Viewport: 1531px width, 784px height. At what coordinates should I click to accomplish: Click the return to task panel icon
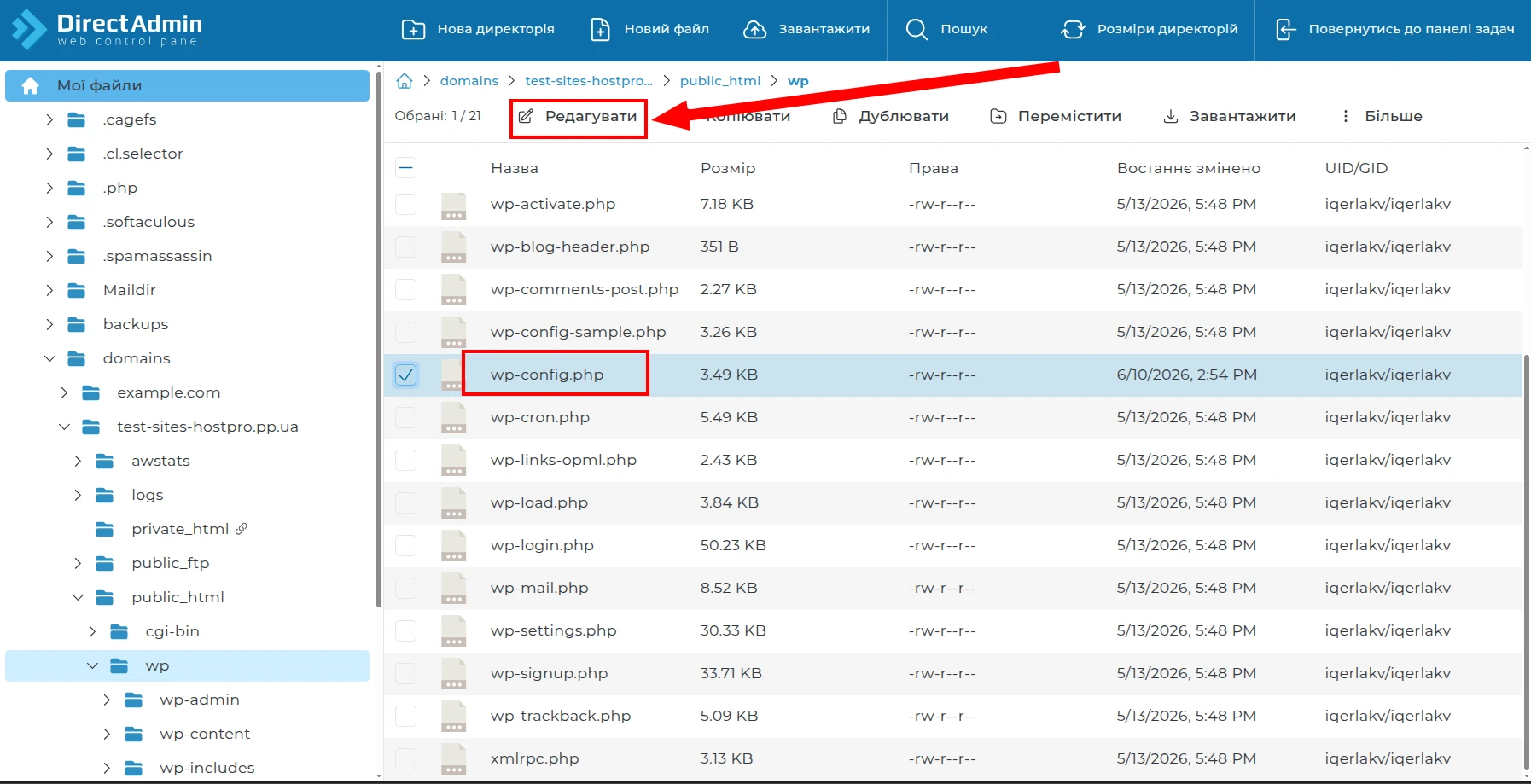point(1285,30)
